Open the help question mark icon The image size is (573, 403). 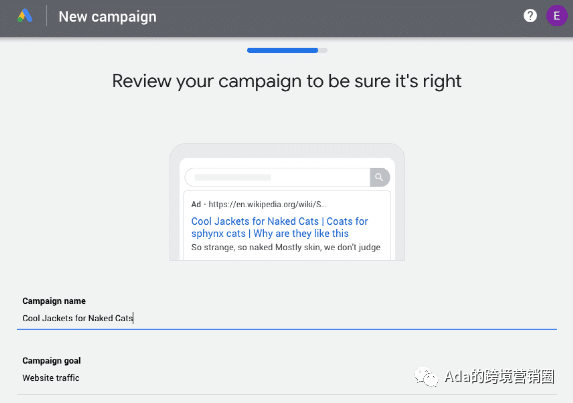coord(530,16)
